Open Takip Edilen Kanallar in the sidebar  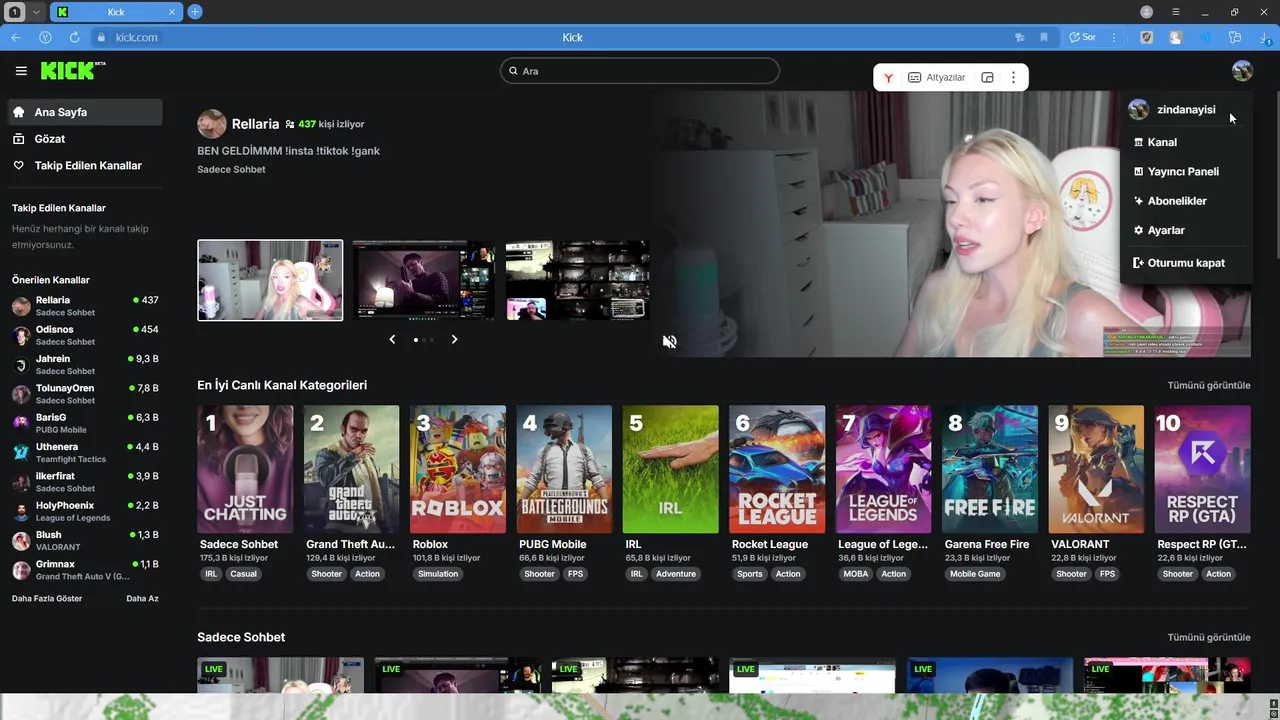[84, 165]
